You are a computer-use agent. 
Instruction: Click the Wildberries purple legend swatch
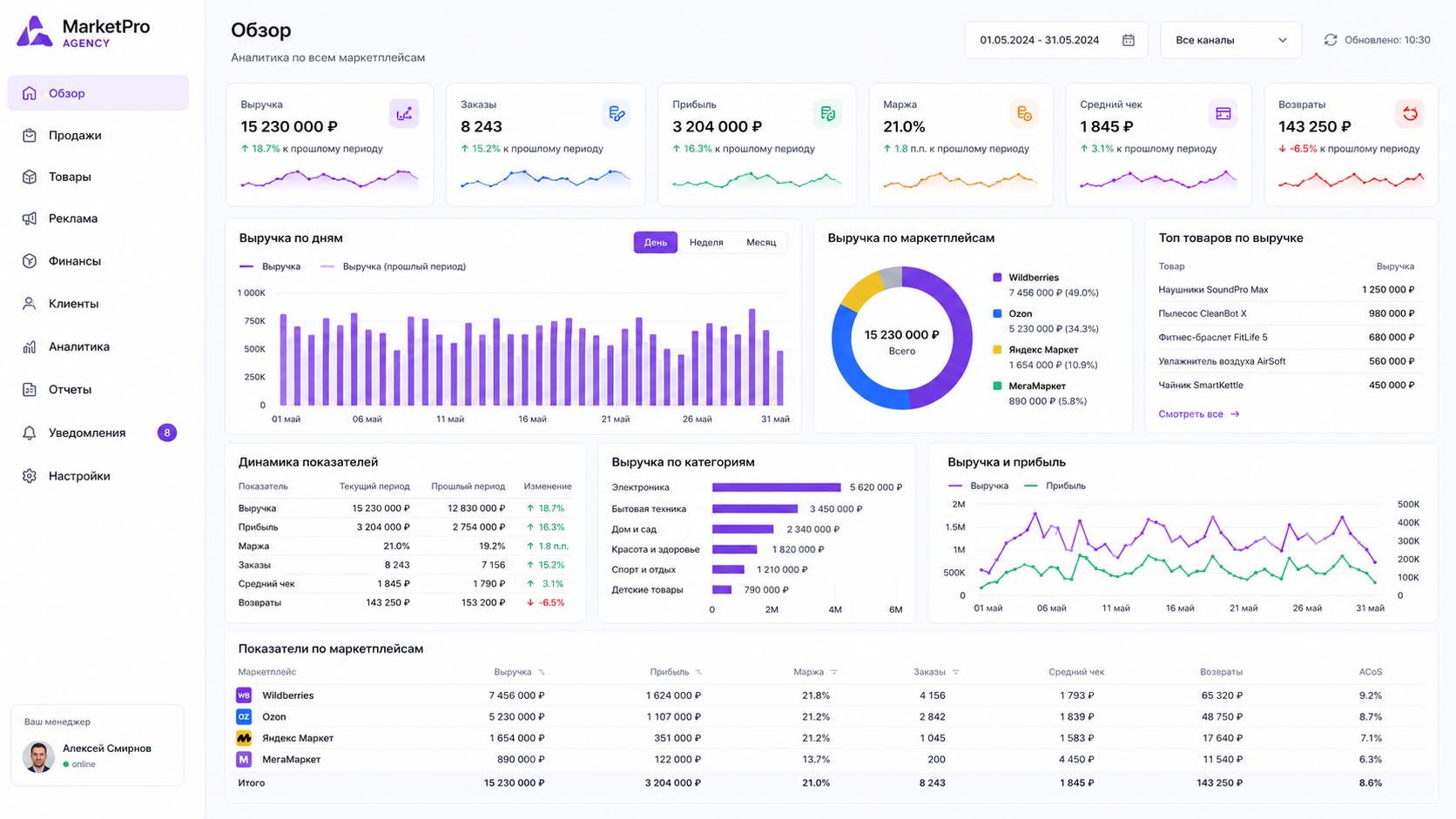[997, 278]
